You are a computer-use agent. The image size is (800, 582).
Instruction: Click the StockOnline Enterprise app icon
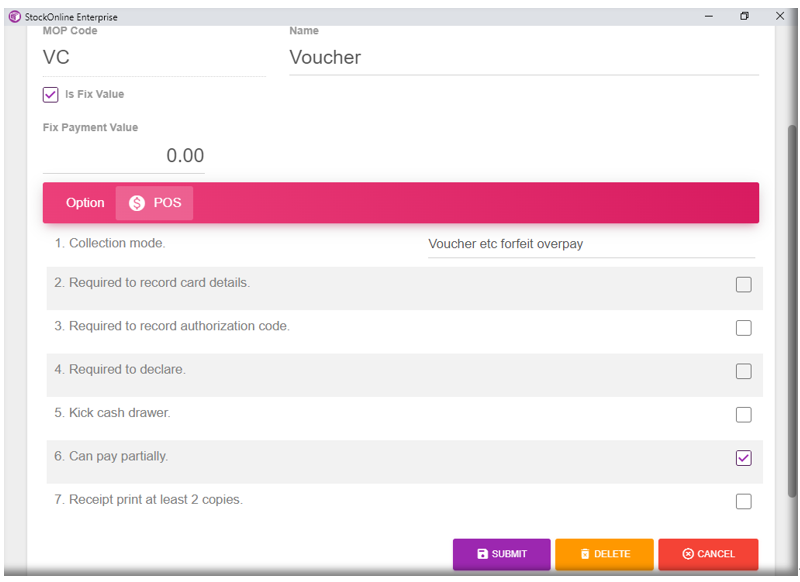pos(14,16)
